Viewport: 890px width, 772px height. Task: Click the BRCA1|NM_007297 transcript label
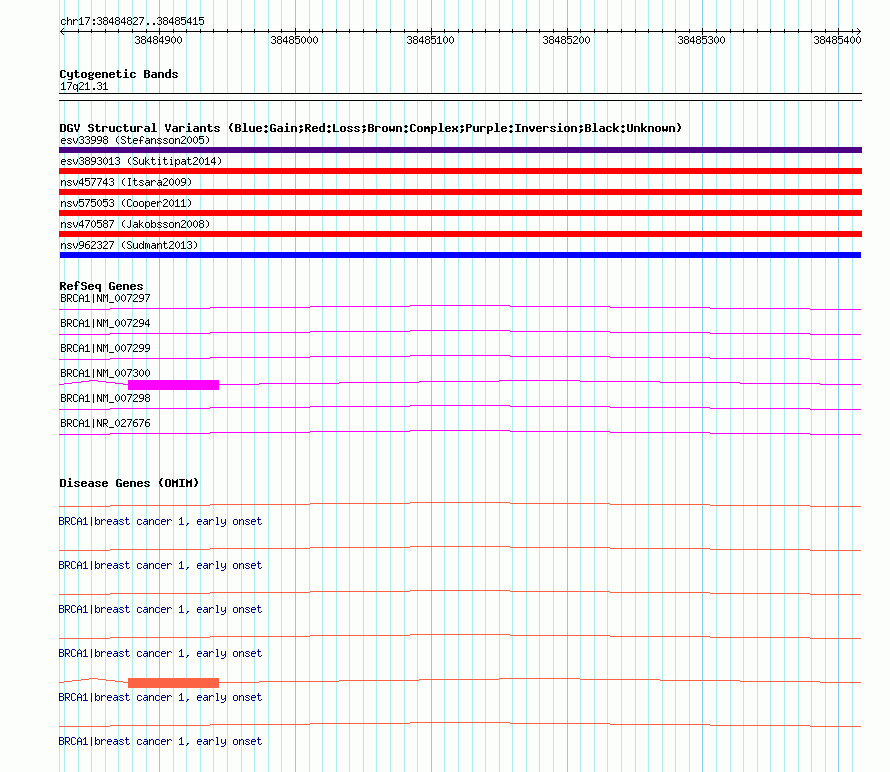(x=105, y=299)
